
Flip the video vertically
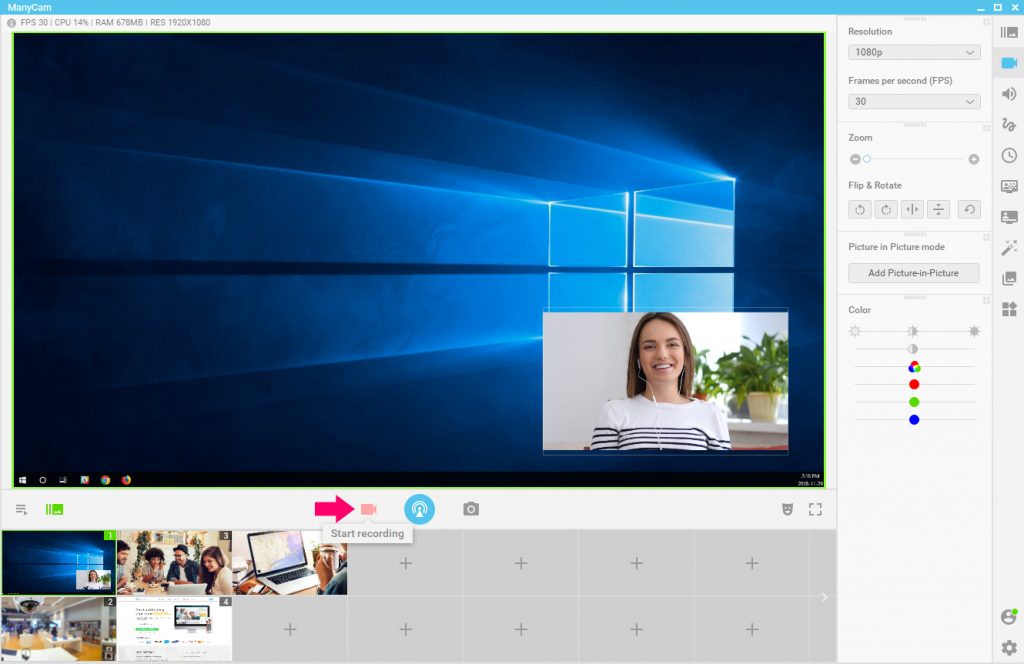point(938,209)
